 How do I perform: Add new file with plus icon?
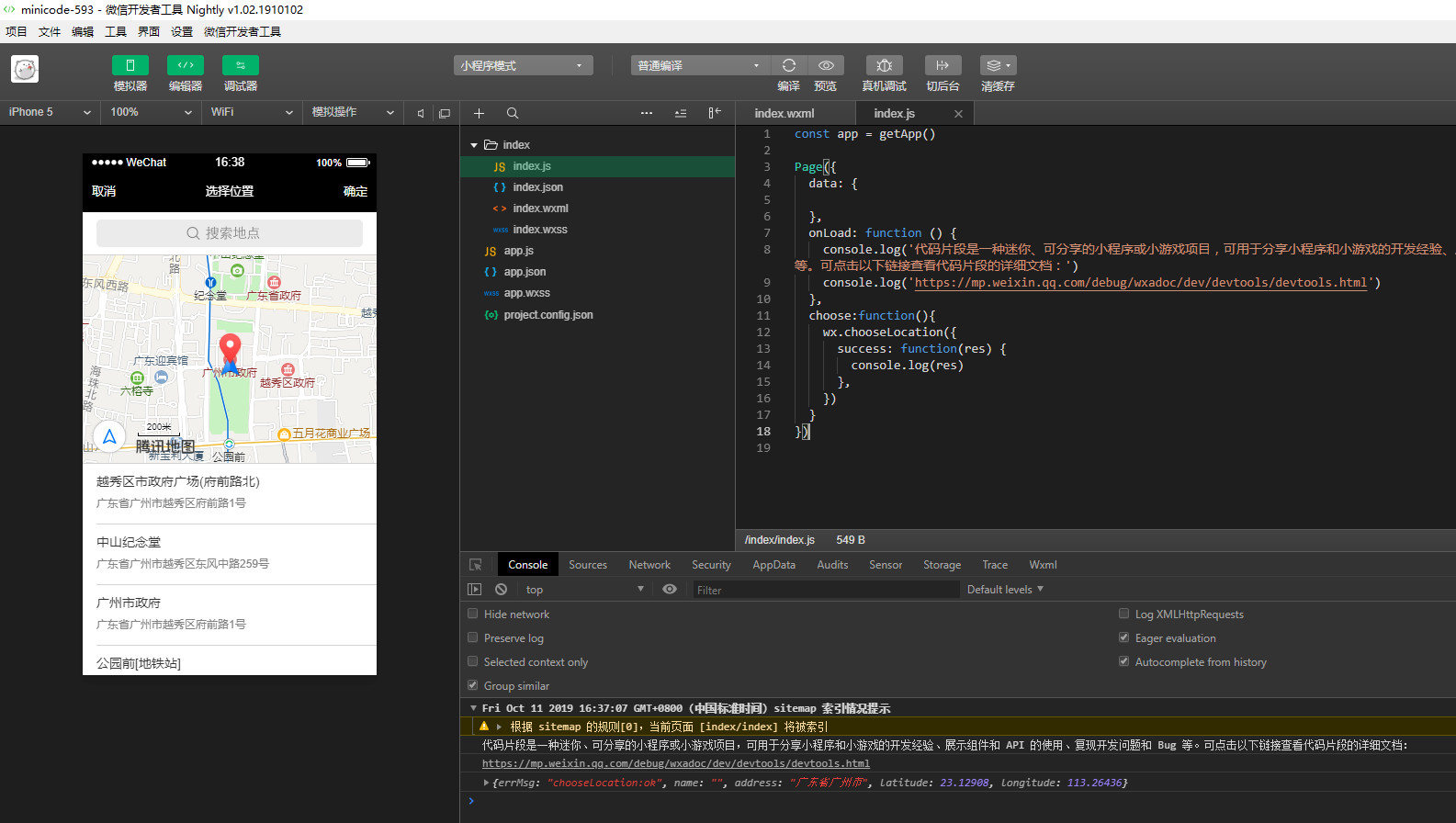[479, 113]
